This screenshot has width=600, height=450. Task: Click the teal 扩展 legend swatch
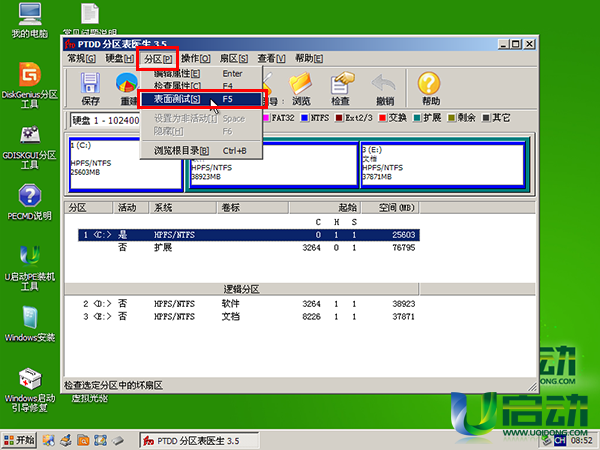(x=417, y=118)
